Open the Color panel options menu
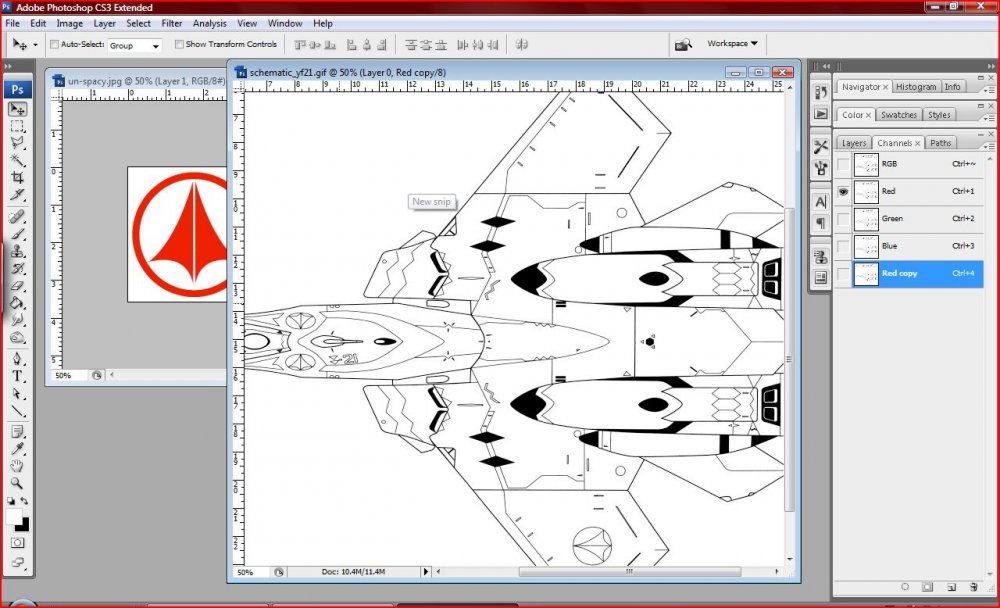The height and width of the screenshot is (608, 1000). 989,118
